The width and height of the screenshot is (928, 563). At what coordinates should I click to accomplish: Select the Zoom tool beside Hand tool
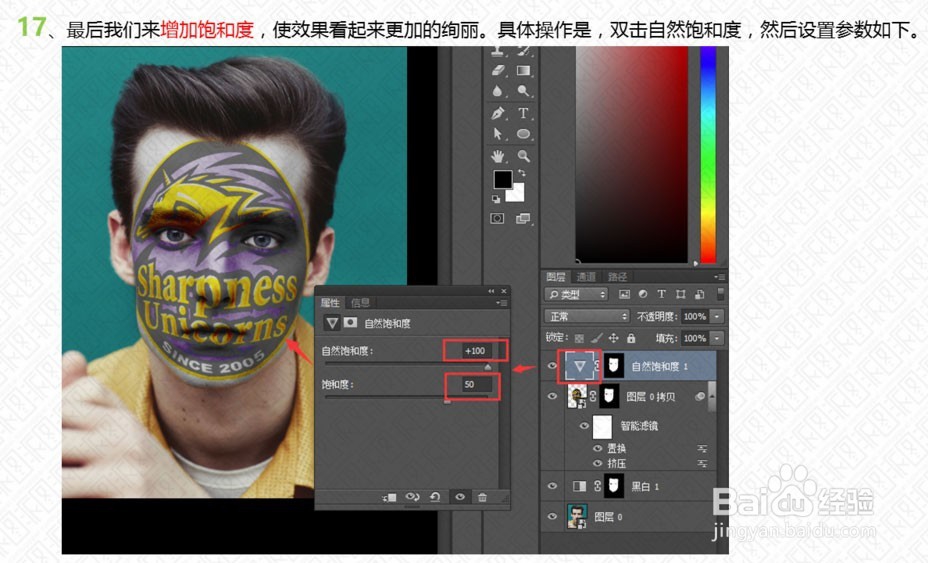pos(524,156)
